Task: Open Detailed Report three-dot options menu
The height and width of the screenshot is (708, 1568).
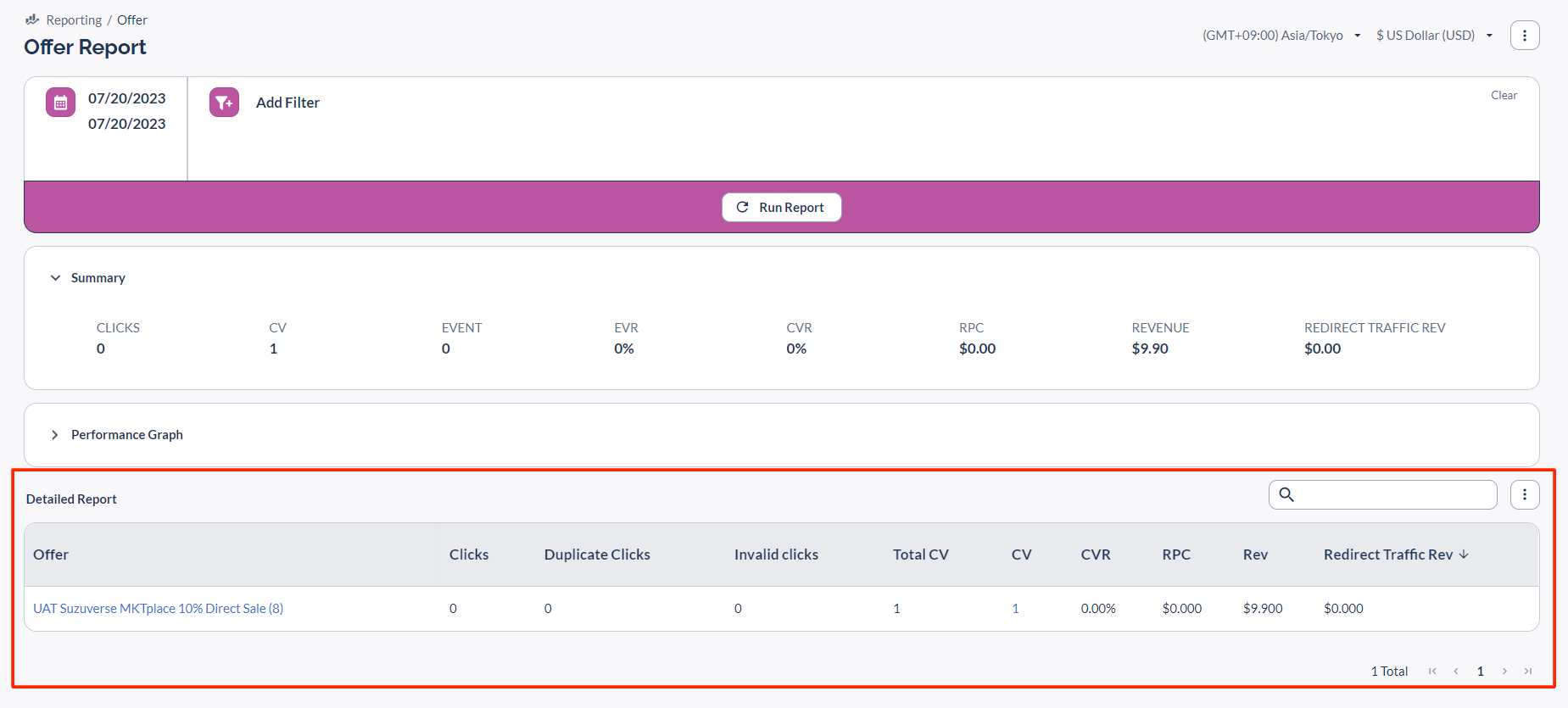Action: 1524,494
